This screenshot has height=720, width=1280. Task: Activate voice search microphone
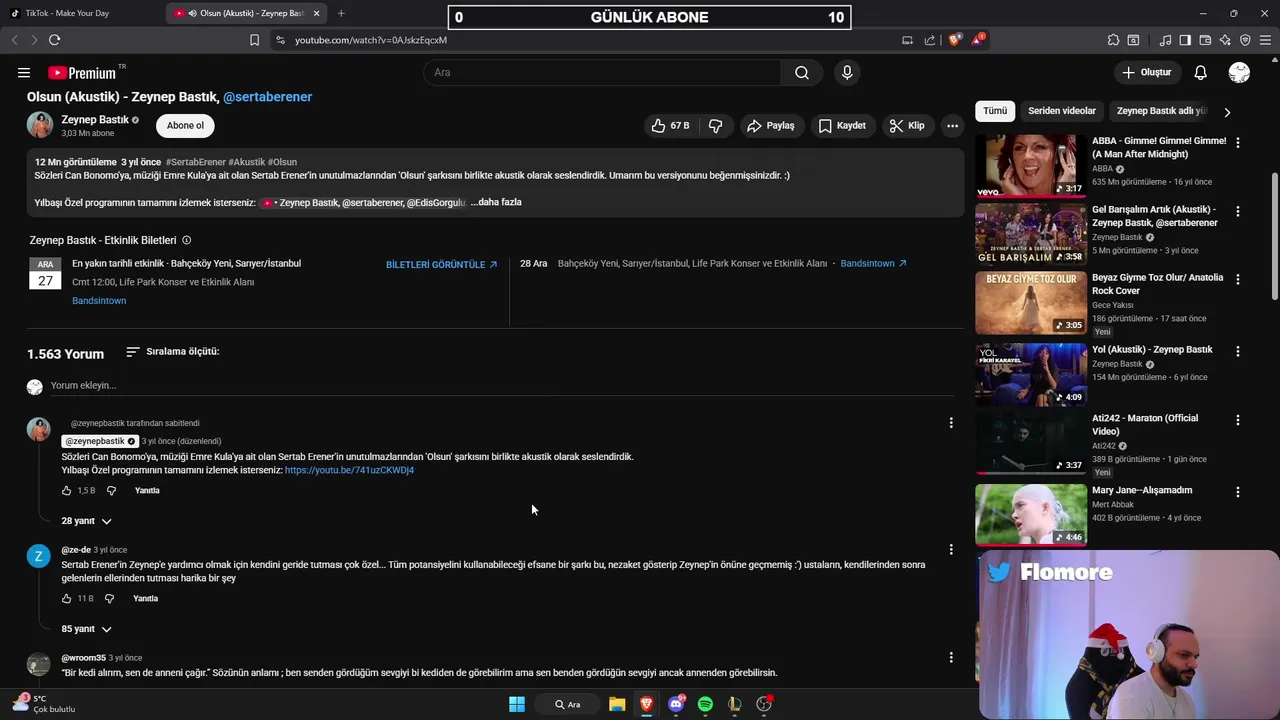847,72
